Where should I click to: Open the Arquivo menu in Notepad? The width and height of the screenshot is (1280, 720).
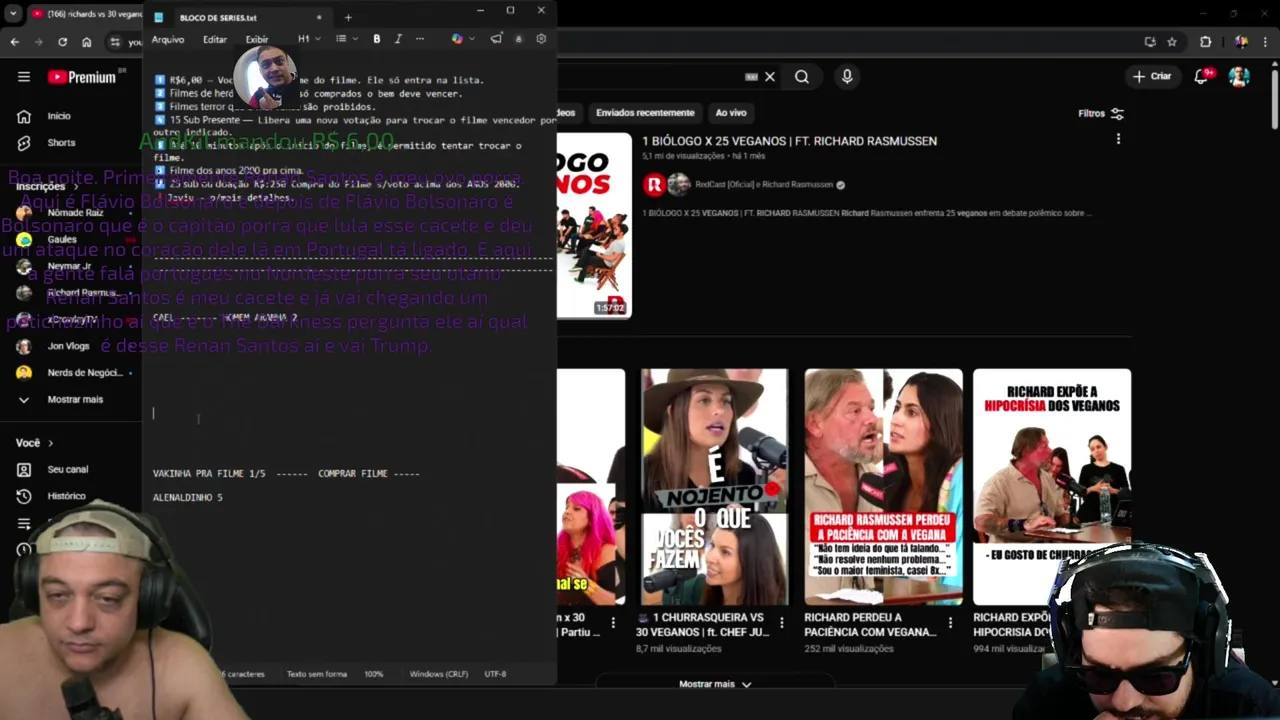coord(168,39)
